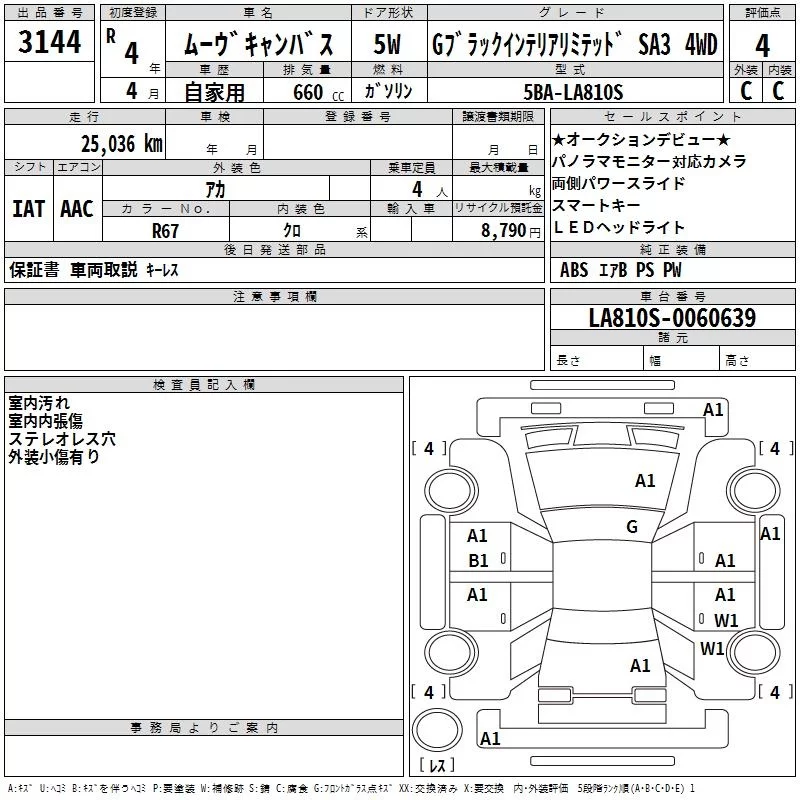Select the 出品番号 header
The height and width of the screenshot is (800, 800).
pyautogui.click(x=49, y=13)
